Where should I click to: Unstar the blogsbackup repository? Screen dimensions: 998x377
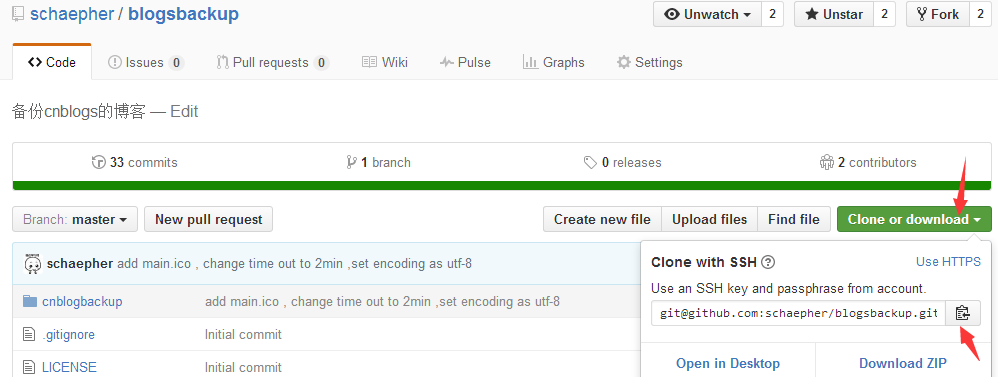pos(834,14)
